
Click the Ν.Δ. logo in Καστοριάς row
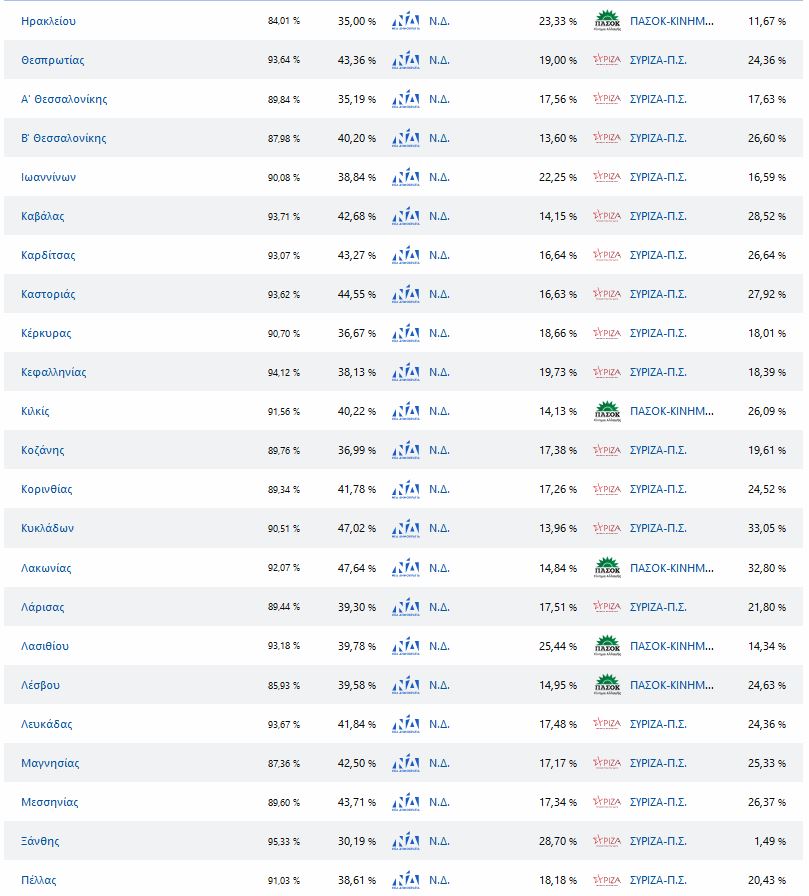point(406,294)
